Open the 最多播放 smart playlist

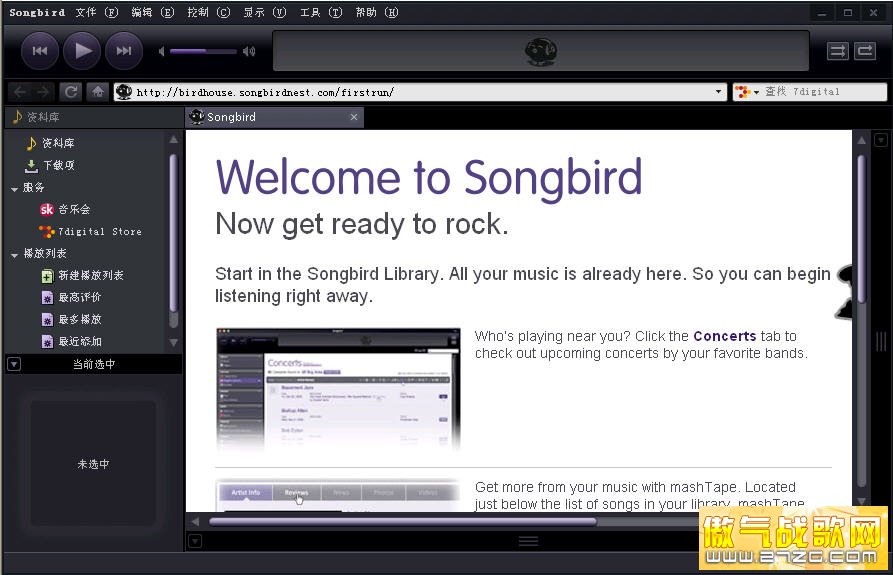pos(72,319)
